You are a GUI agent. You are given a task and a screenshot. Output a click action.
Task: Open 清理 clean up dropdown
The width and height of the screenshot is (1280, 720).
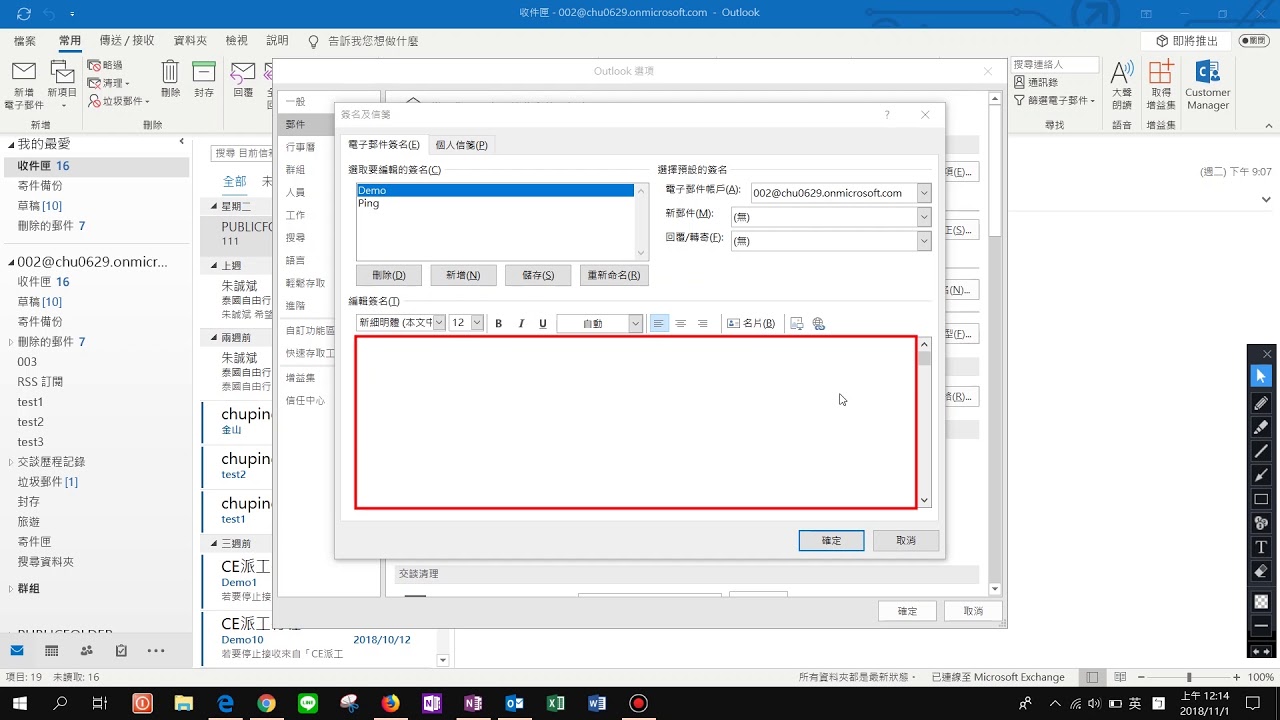pos(107,83)
